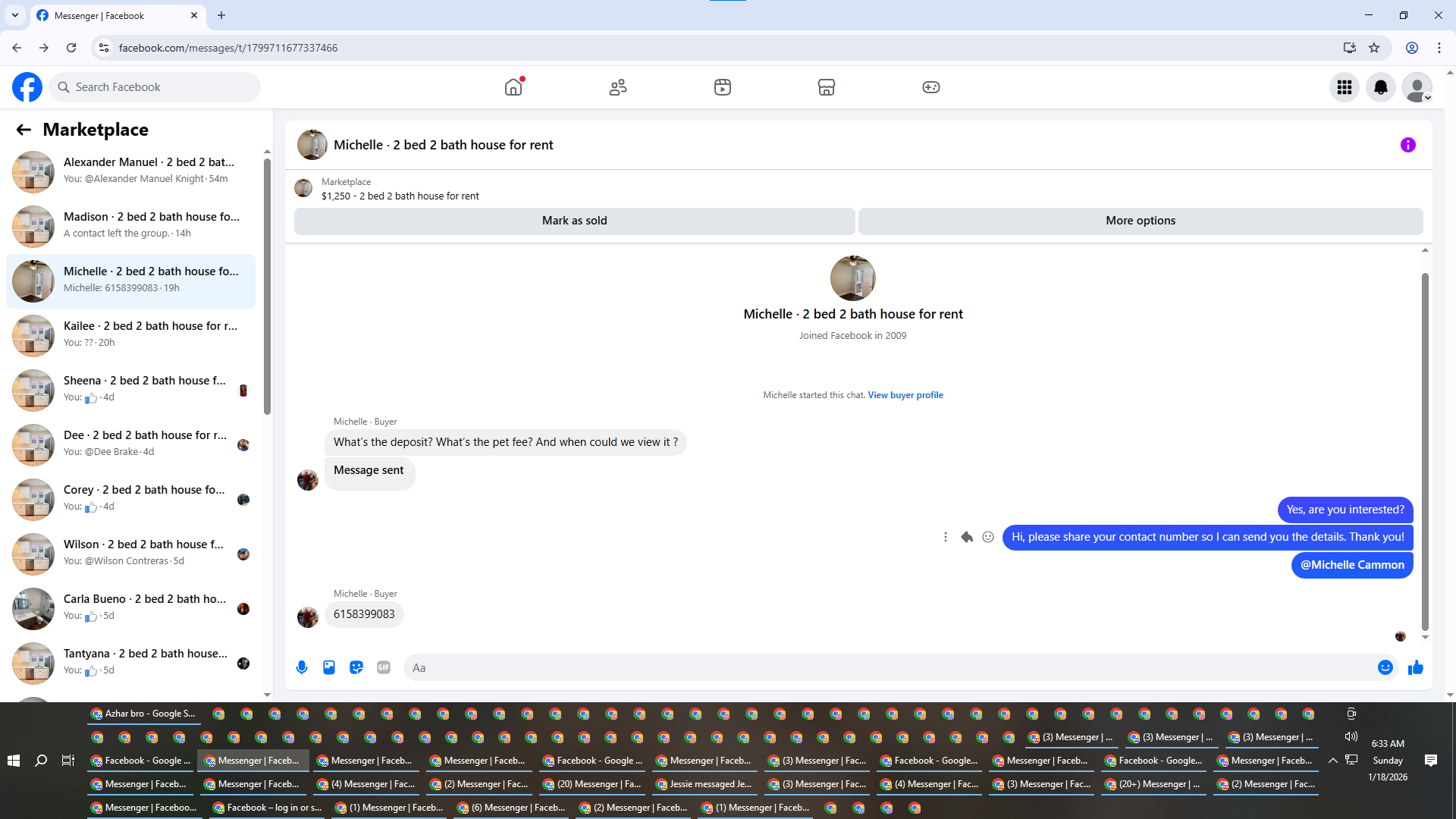Type in the Aa message input field
The height and width of the screenshot is (819, 1456).
(x=887, y=667)
